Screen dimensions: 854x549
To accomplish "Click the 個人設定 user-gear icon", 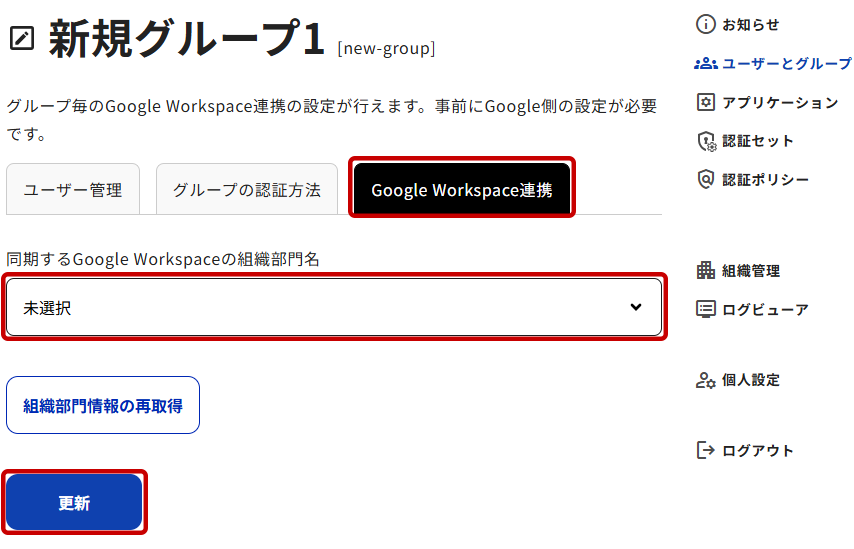I will pyautogui.click(x=706, y=380).
